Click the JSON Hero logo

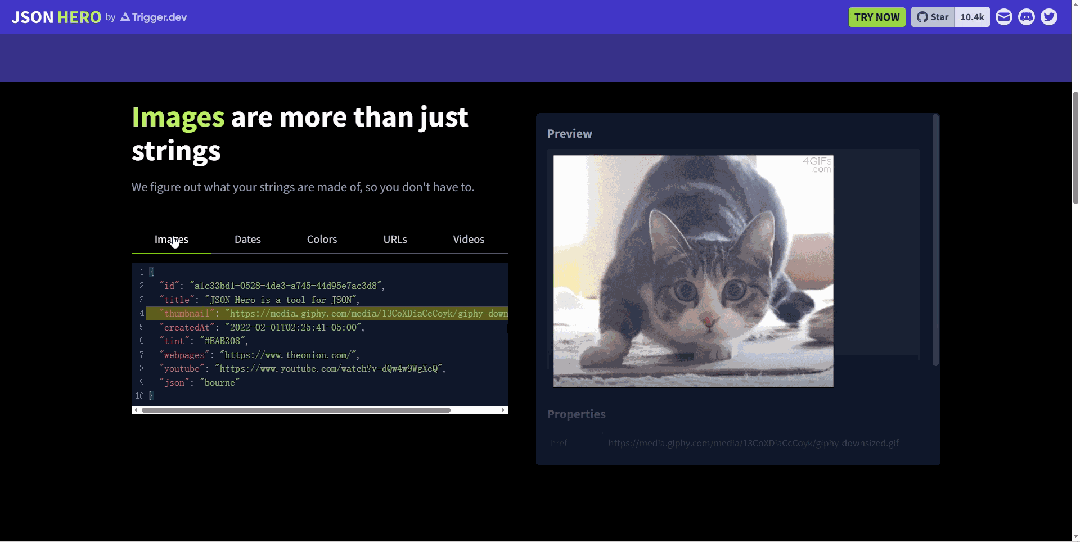pos(56,17)
